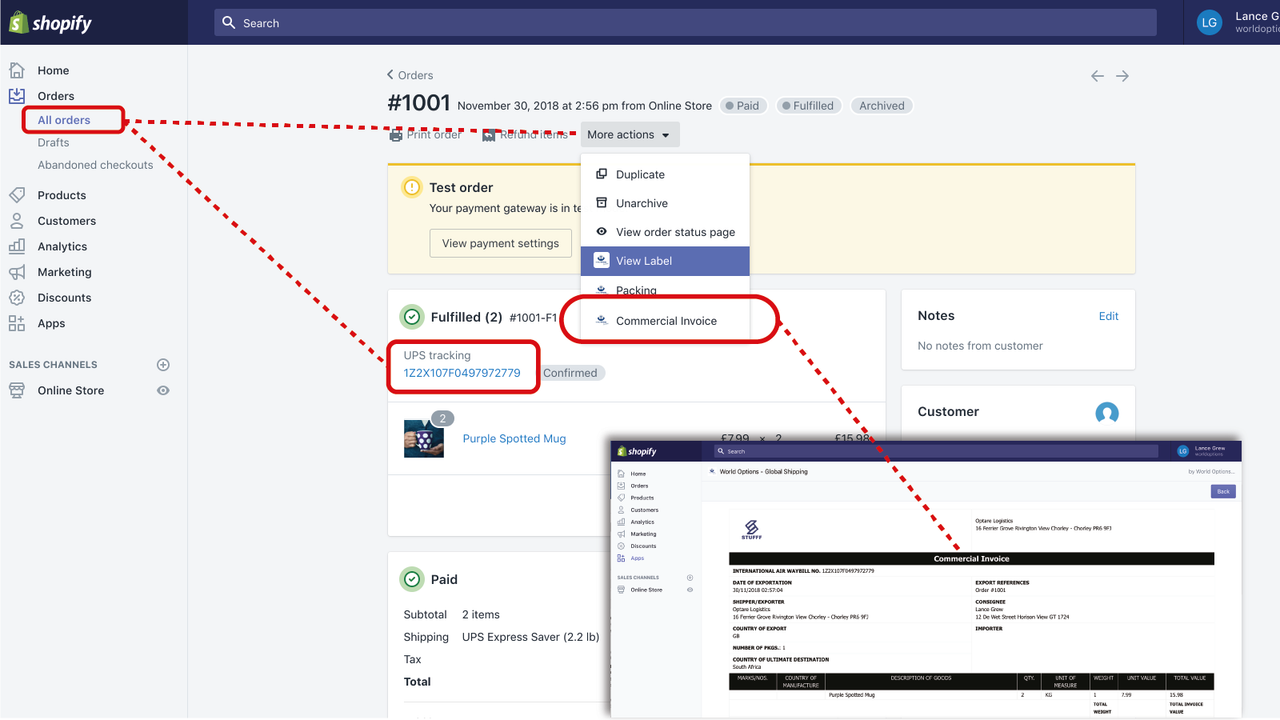This screenshot has height=720, width=1280.
Task: Open UPS tracking number 1Z2X107F0497972779
Action: pyautogui.click(x=462, y=373)
